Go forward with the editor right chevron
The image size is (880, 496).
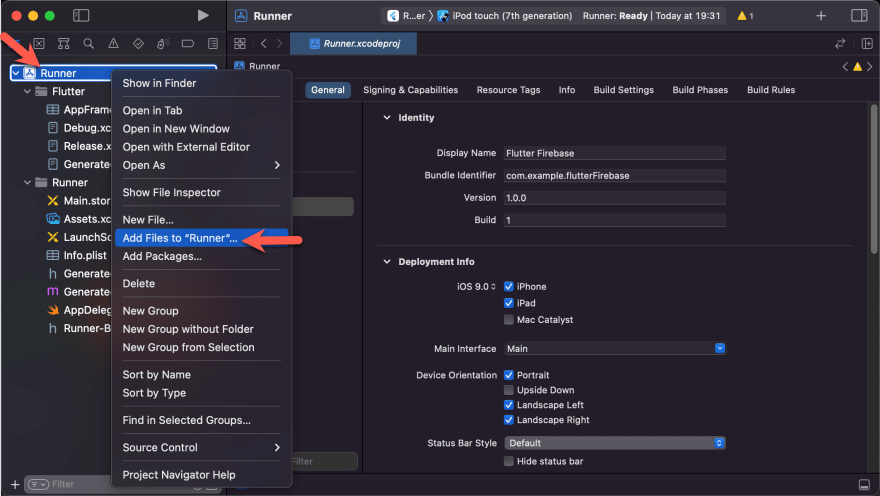click(279, 43)
